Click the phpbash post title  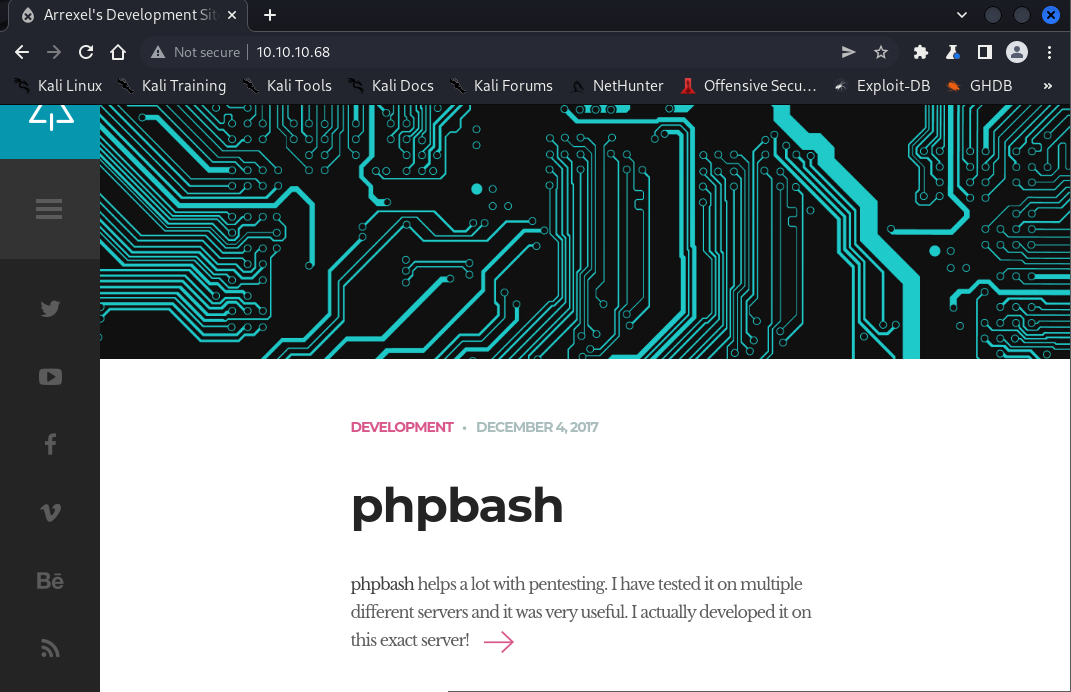(457, 506)
